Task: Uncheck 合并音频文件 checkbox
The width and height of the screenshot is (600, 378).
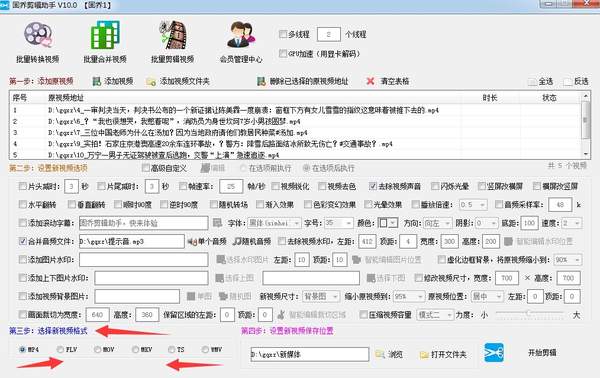Action: tap(23, 241)
